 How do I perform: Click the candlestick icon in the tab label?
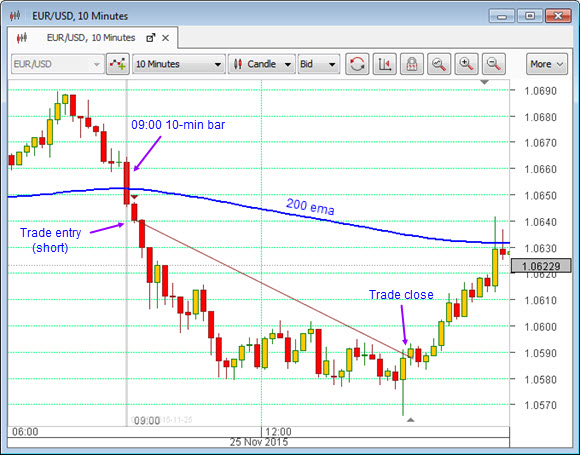pyautogui.click(x=22, y=38)
